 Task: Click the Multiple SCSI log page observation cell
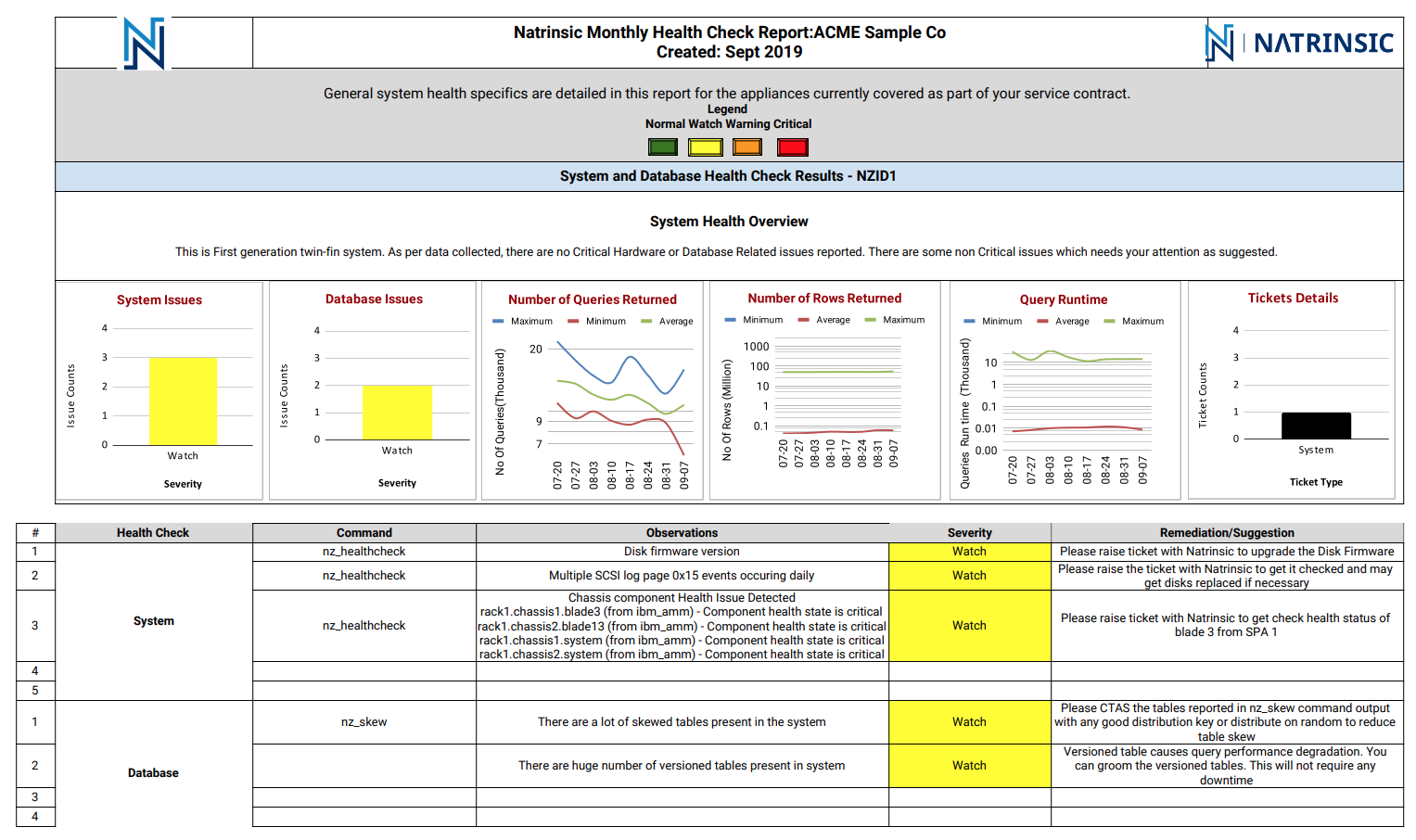(x=682, y=576)
